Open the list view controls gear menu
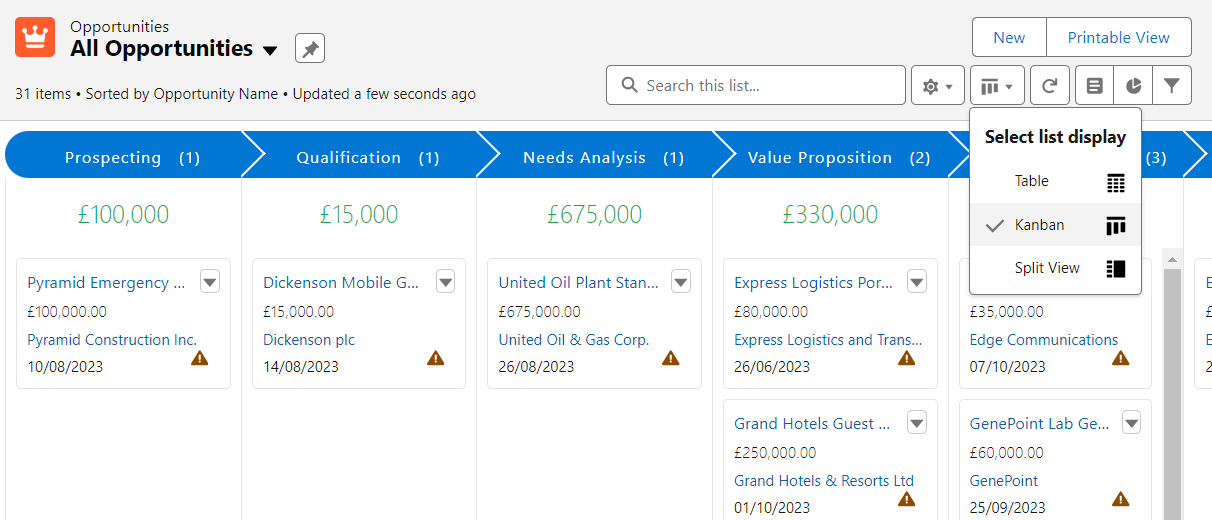 coord(938,86)
